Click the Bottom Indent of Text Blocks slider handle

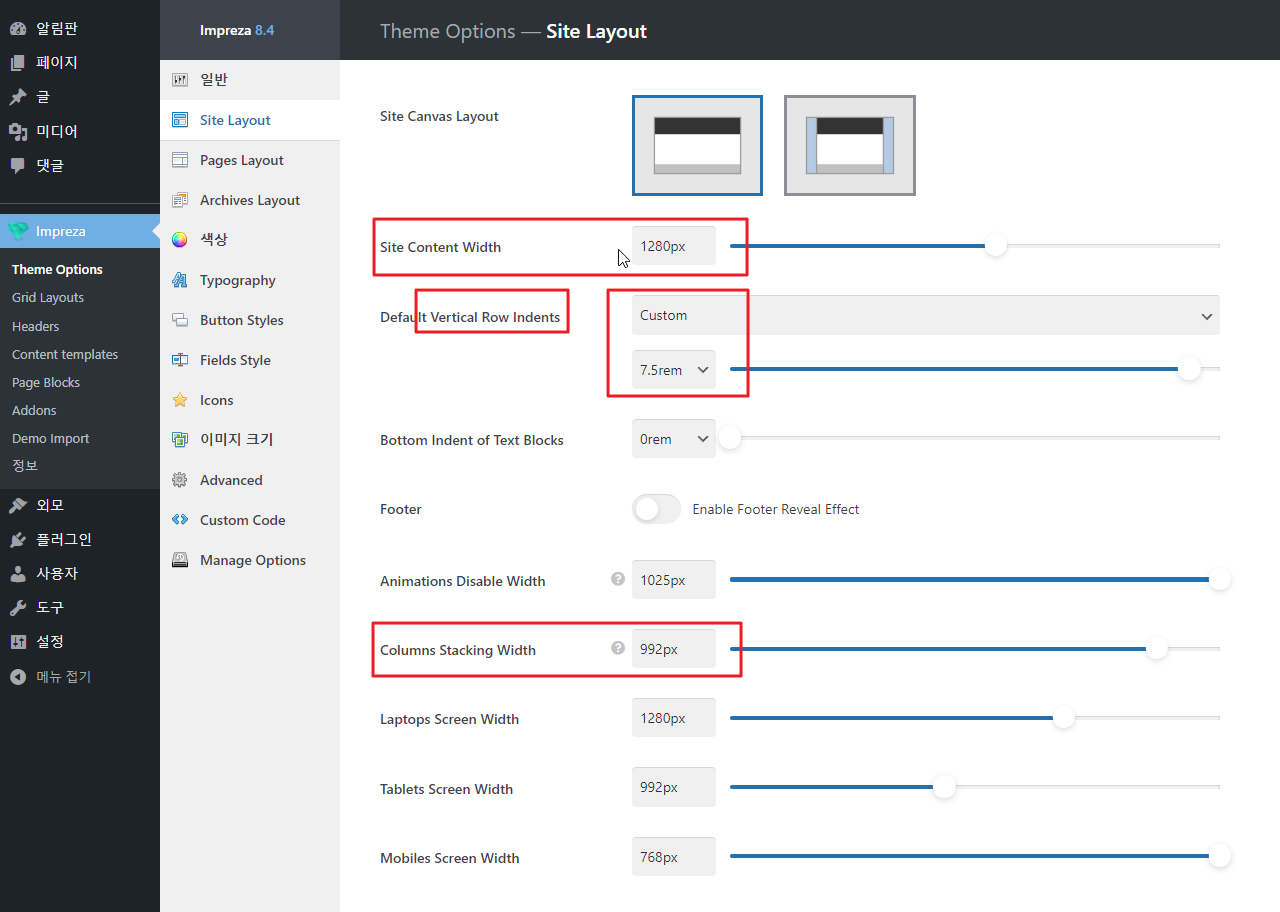pyautogui.click(x=730, y=438)
